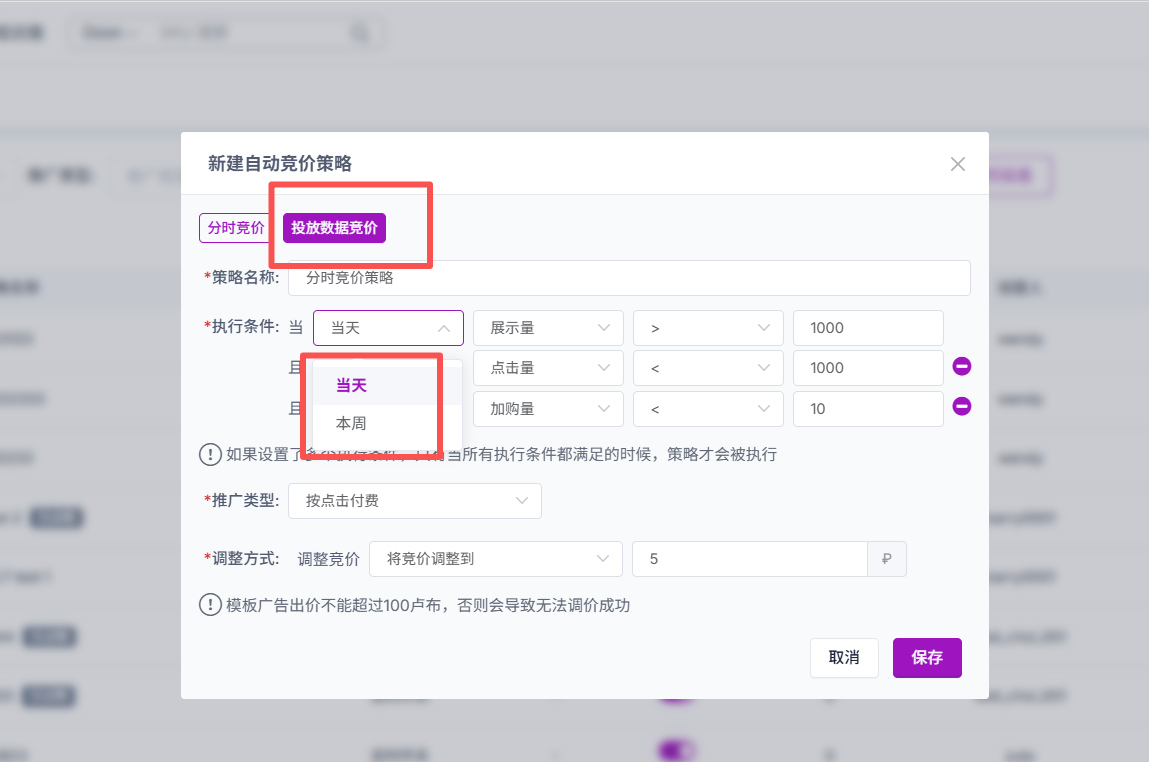Open the 展示量 metric dropdown
This screenshot has width=1149, height=762.
[548, 328]
